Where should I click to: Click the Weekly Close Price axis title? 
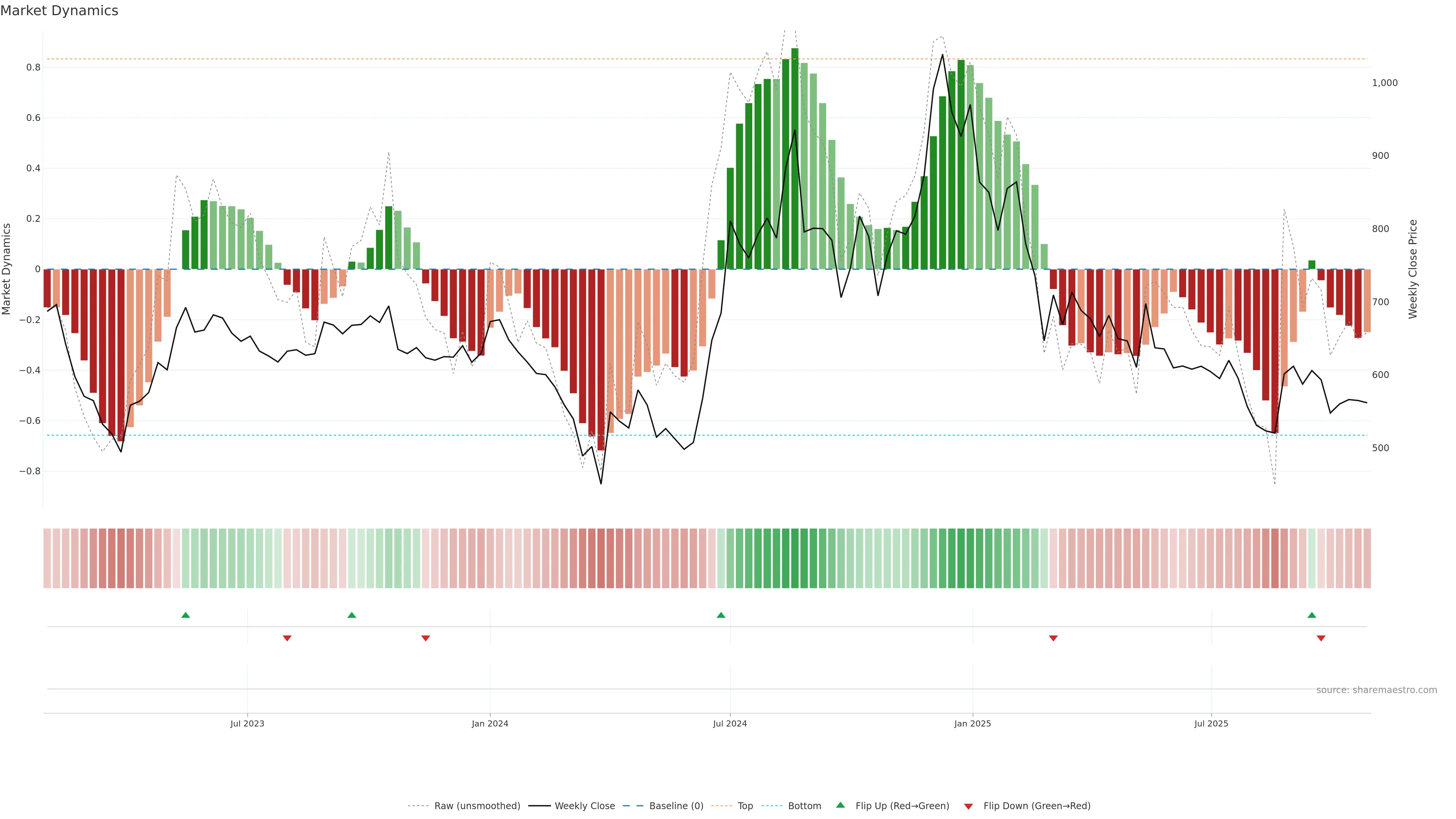click(x=1412, y=269)
